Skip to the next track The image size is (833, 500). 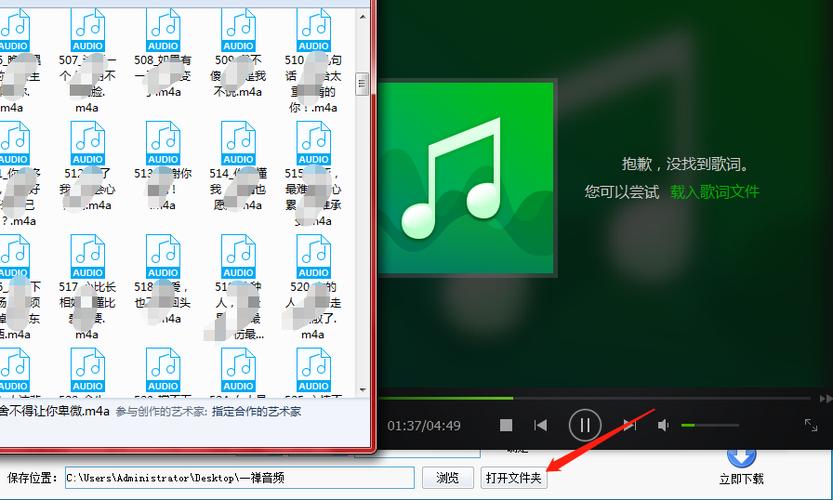point(630,425)
